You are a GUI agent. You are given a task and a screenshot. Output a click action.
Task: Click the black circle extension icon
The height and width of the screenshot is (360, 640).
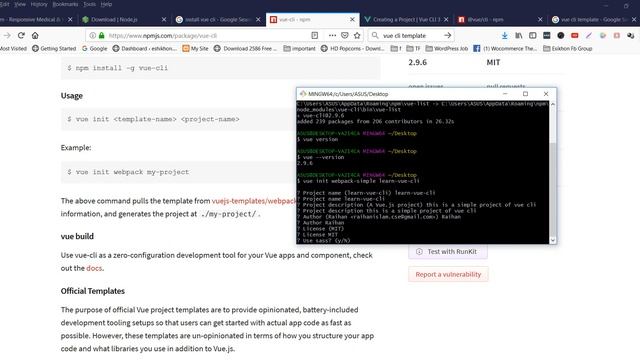point(561,36)
